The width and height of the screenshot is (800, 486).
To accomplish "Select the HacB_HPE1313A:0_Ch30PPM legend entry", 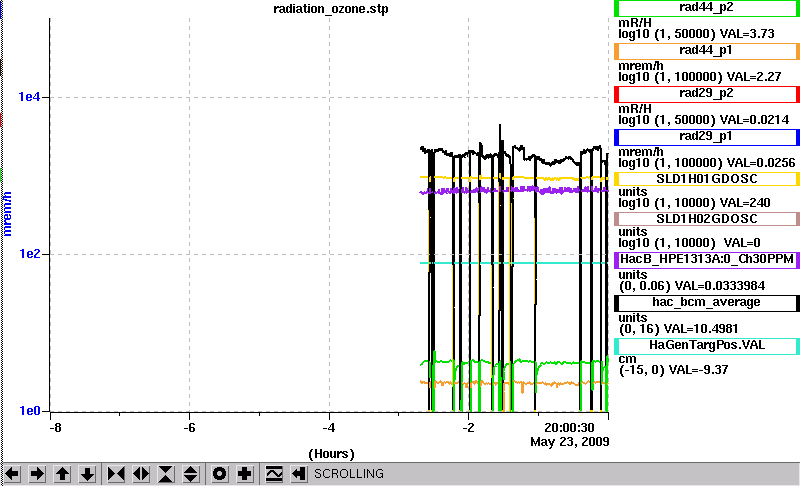I will pos(707,260).
